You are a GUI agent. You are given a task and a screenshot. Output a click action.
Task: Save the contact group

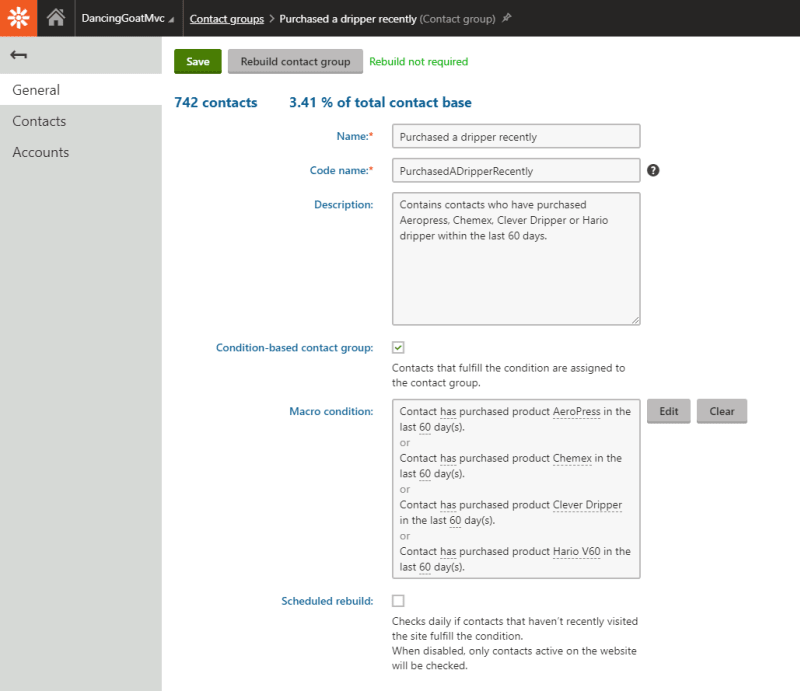[198, 61]
